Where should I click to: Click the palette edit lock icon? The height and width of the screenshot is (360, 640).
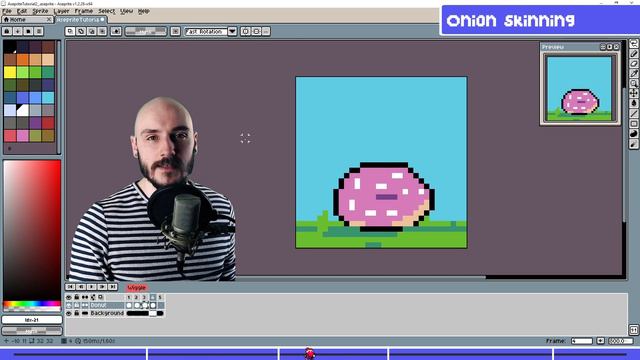click(7, 31)
